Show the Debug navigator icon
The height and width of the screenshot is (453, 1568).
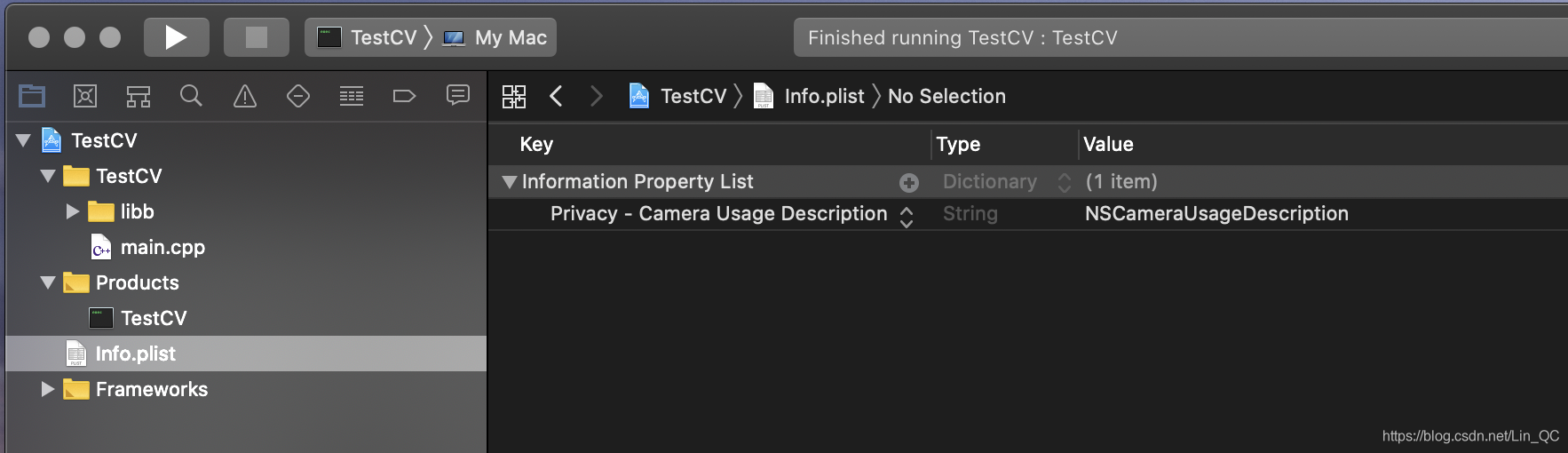tap(352, 96)
